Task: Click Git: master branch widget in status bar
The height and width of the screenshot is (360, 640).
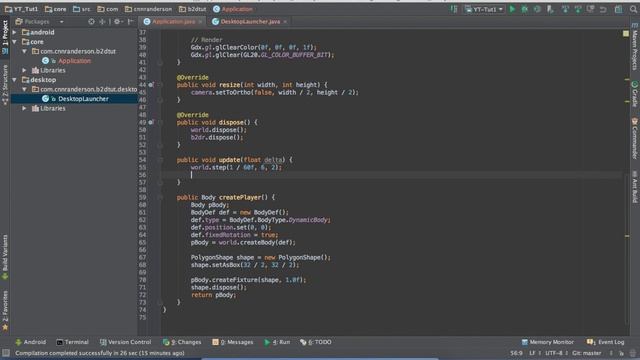Action: [587, 353]
